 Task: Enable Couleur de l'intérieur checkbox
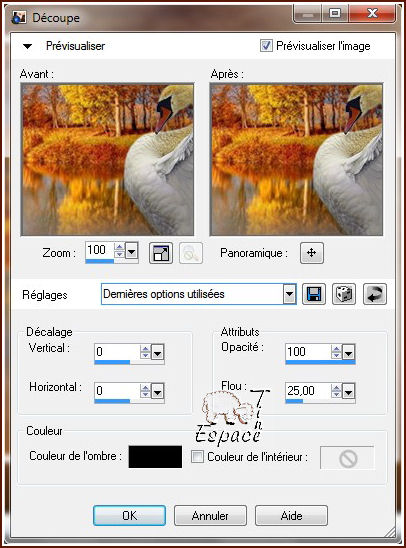(x=197, y=456)
